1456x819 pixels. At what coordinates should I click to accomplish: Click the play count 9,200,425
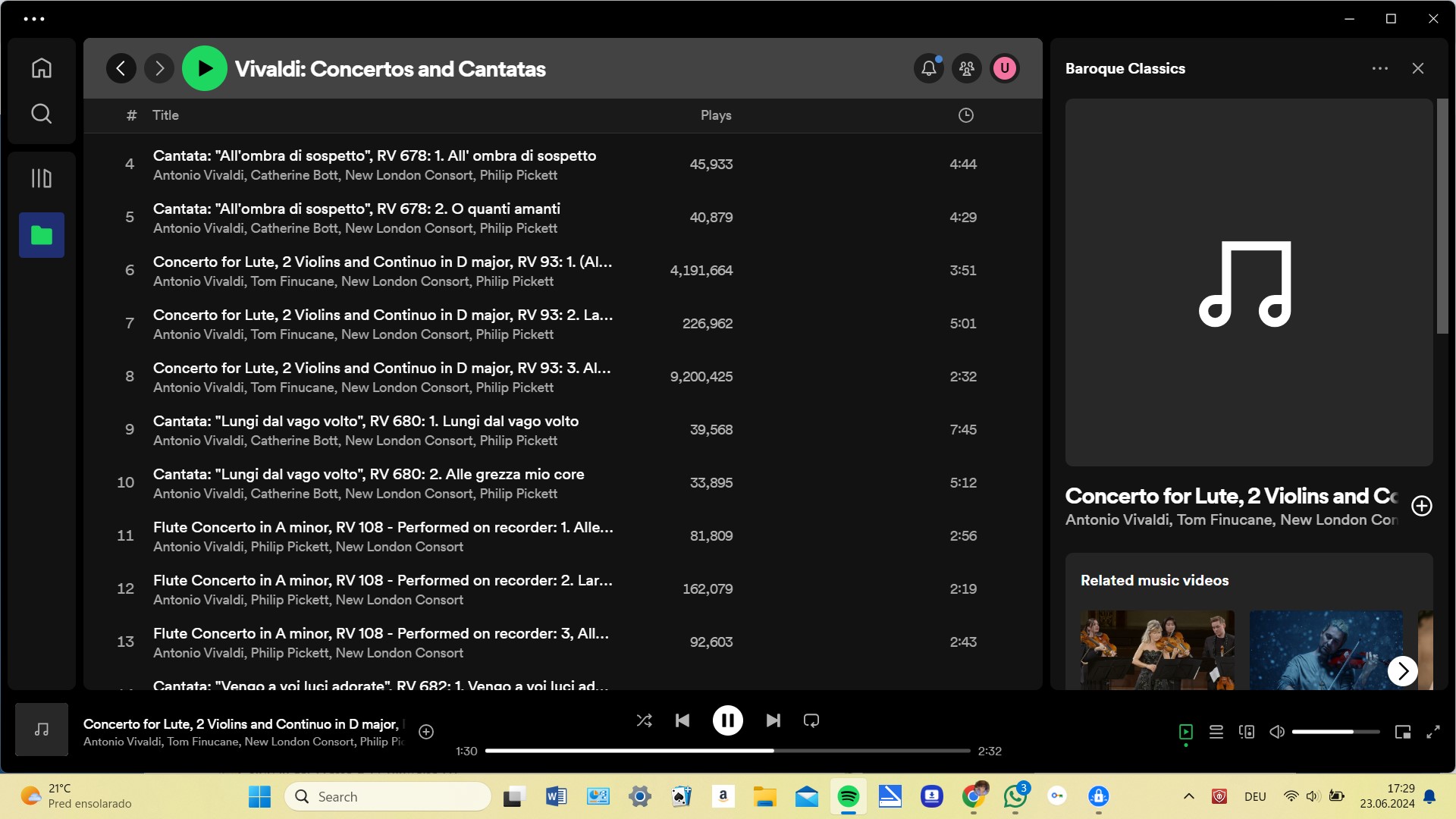(x=701, y=377)
